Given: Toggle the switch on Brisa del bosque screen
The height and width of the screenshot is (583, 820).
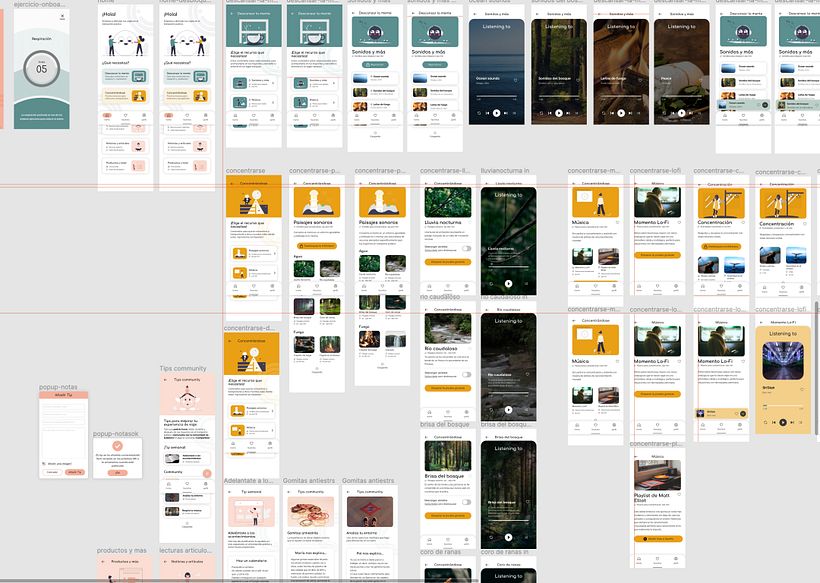Looking at the screenshot, I should 466,502.
